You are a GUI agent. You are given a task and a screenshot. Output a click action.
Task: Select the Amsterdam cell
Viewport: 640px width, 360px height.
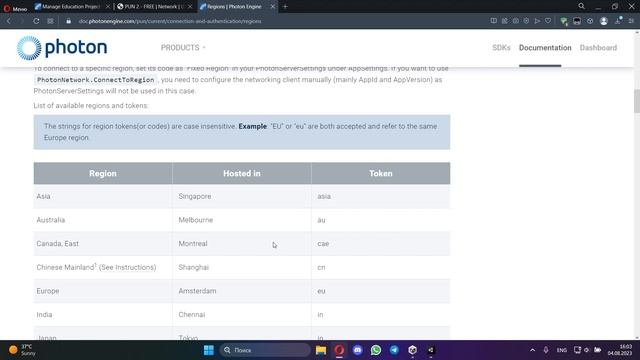point(242,291)
